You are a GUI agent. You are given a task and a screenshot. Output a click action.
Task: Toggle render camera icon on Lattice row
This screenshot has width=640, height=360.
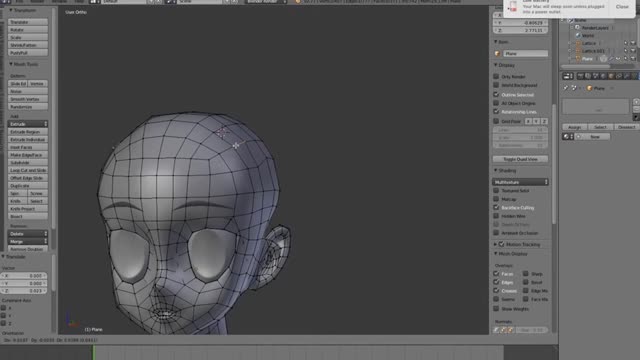[633, 43]
